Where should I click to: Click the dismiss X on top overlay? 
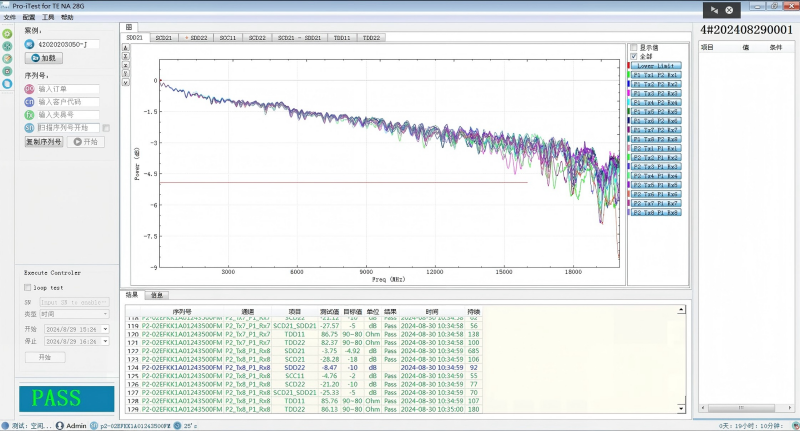(x=731, y=9)
